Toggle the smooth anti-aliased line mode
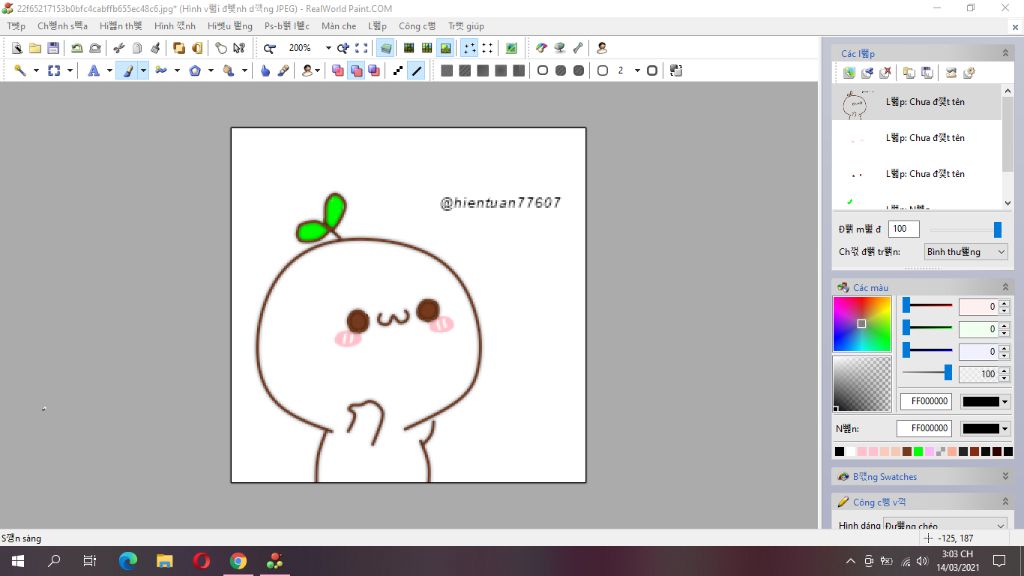This screenshot has height=576, width=1024. 416,71
